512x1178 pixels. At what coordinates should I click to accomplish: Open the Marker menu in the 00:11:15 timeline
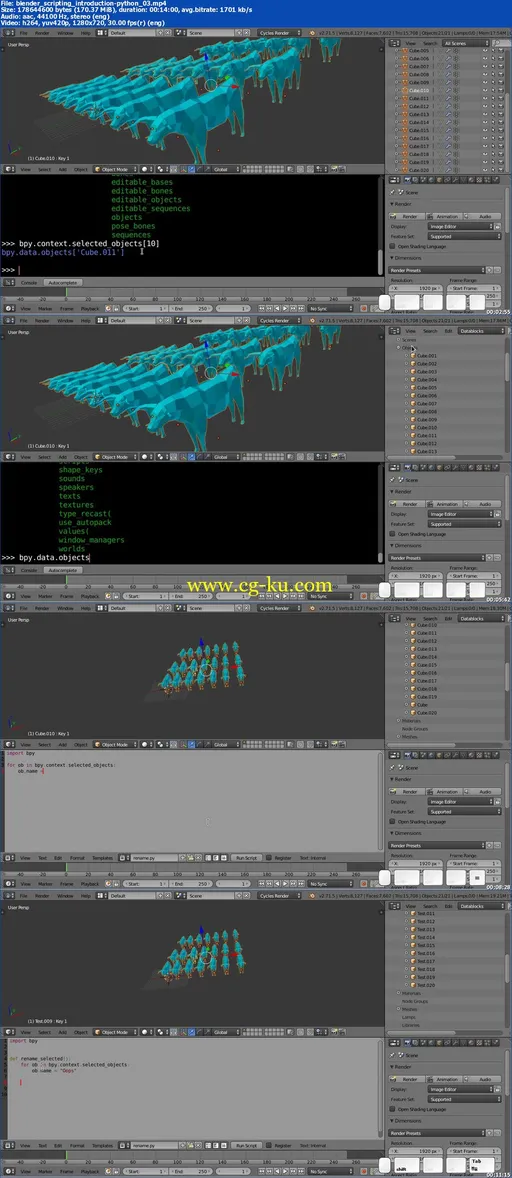45,1171
